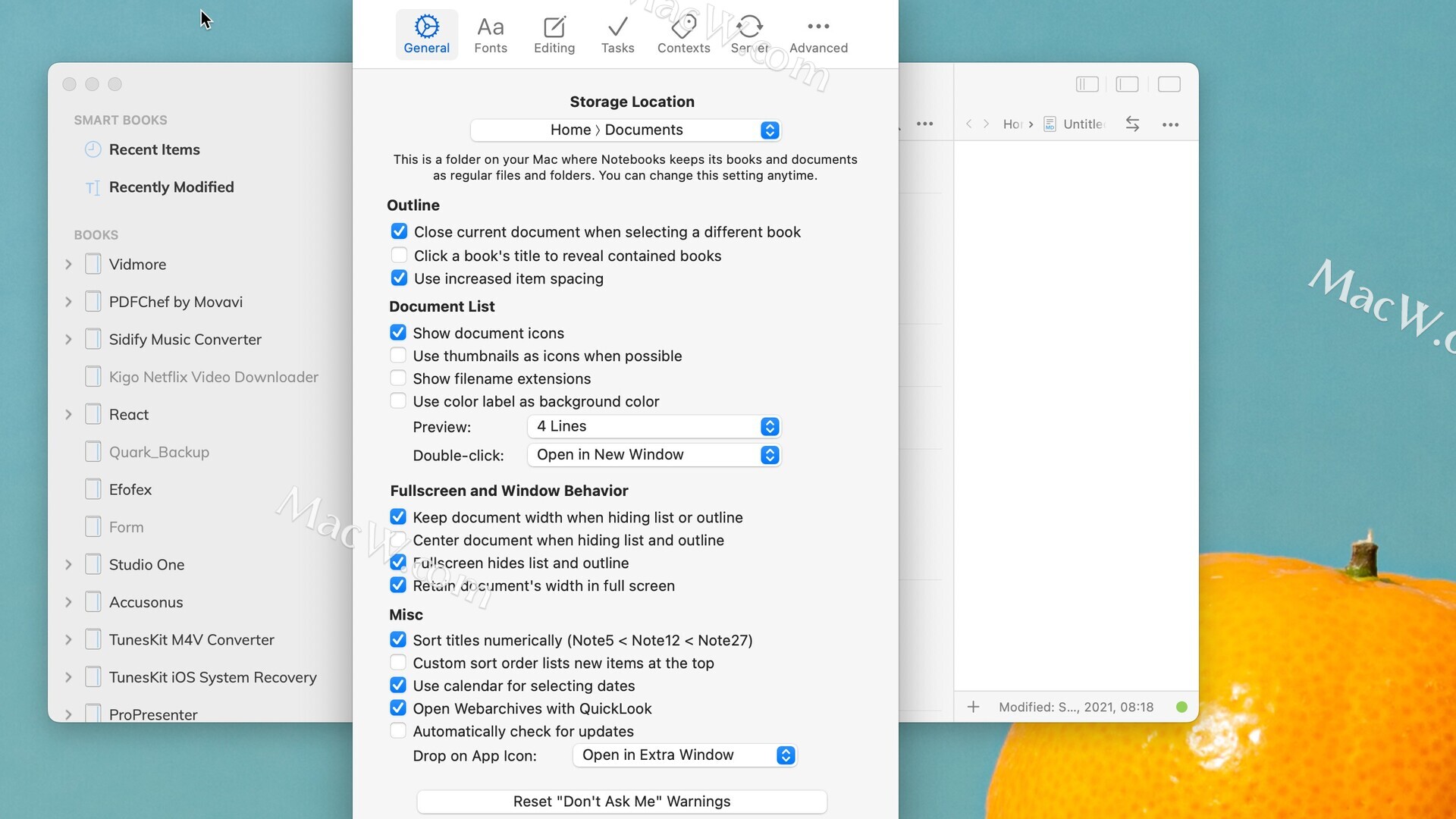Click the plus button in document footer
The image size is (1456, 819).
tap(974, 707)
